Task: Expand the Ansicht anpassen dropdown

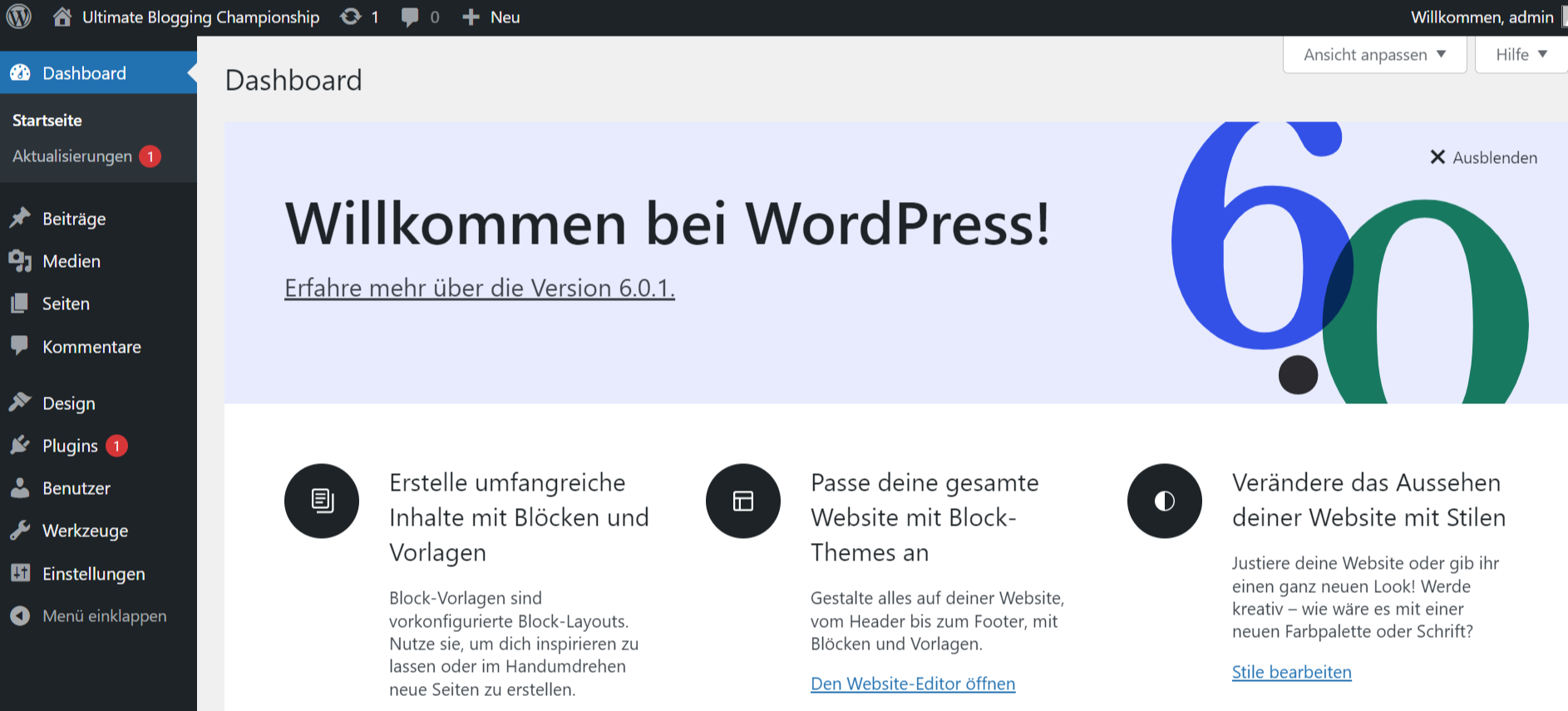Action: pos(1375,55)
